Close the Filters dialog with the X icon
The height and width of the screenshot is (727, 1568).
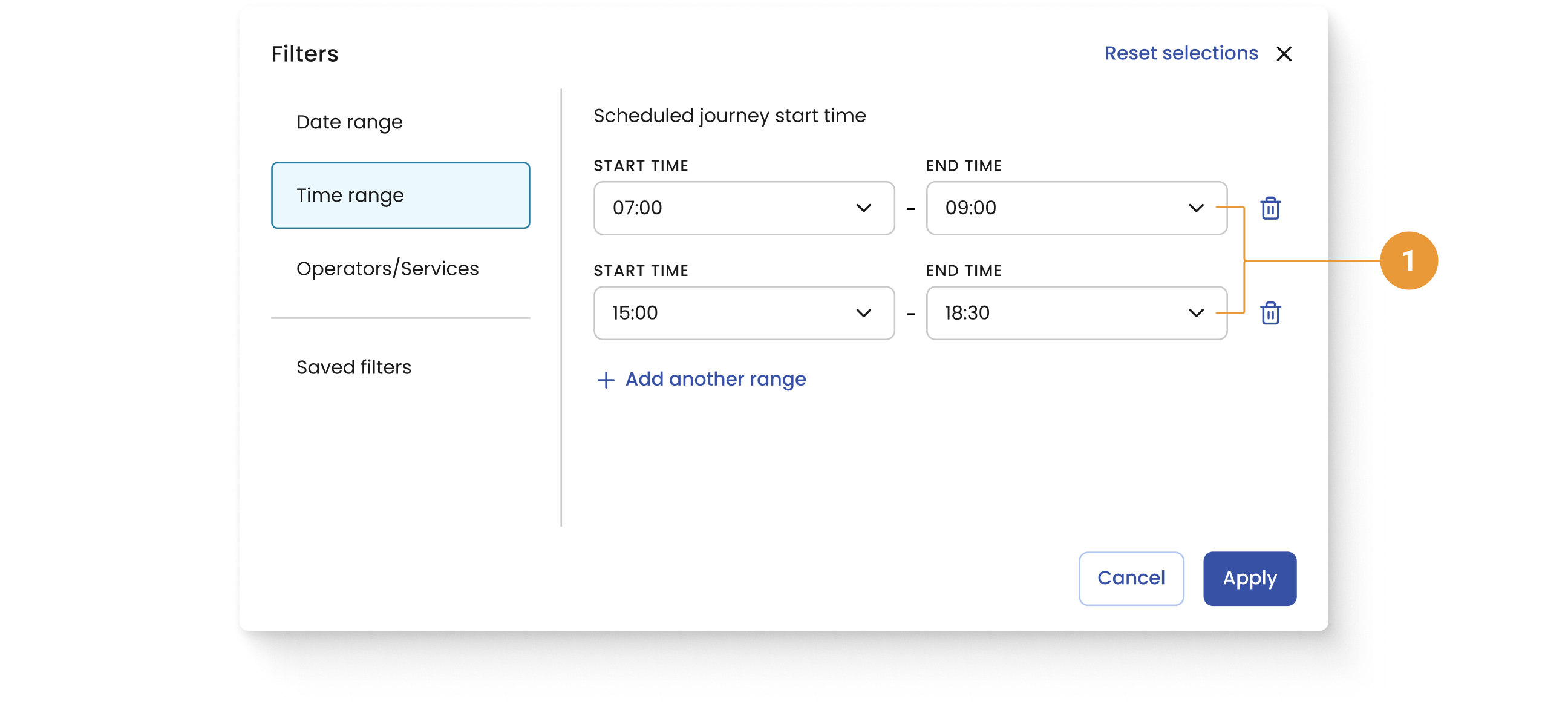(1284, 54)
